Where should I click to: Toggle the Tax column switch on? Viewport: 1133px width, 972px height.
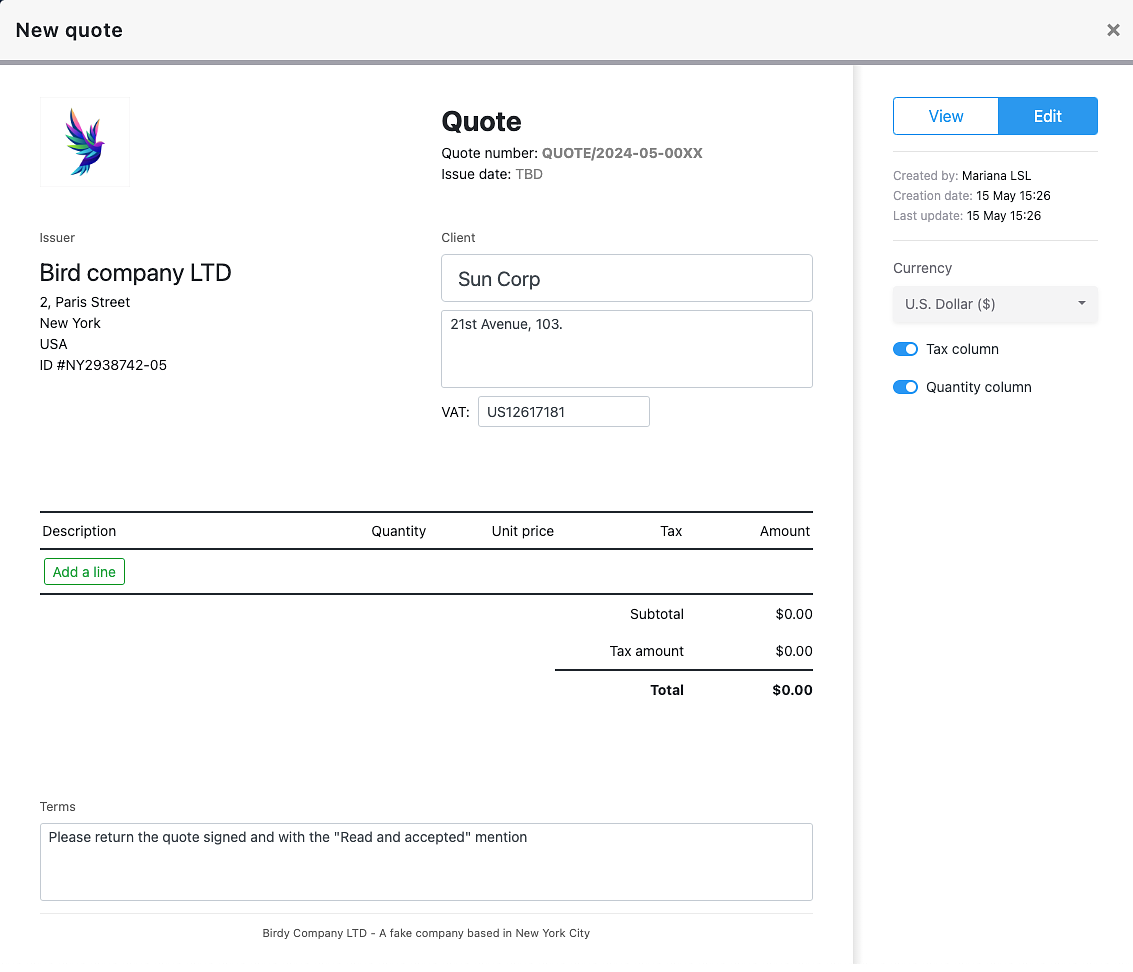pos(905,349)
